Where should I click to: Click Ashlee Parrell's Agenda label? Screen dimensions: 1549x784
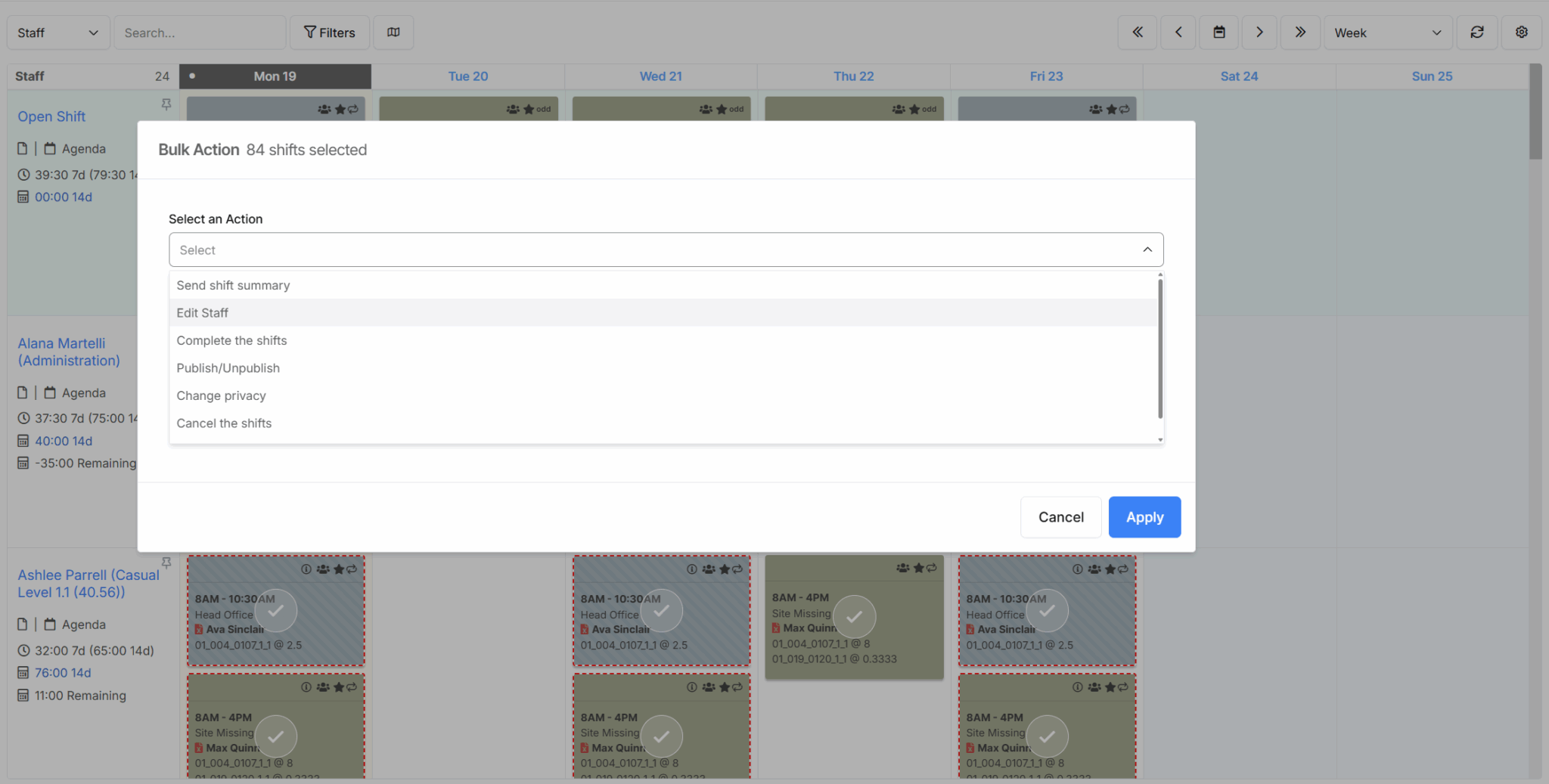coord(84,624)
